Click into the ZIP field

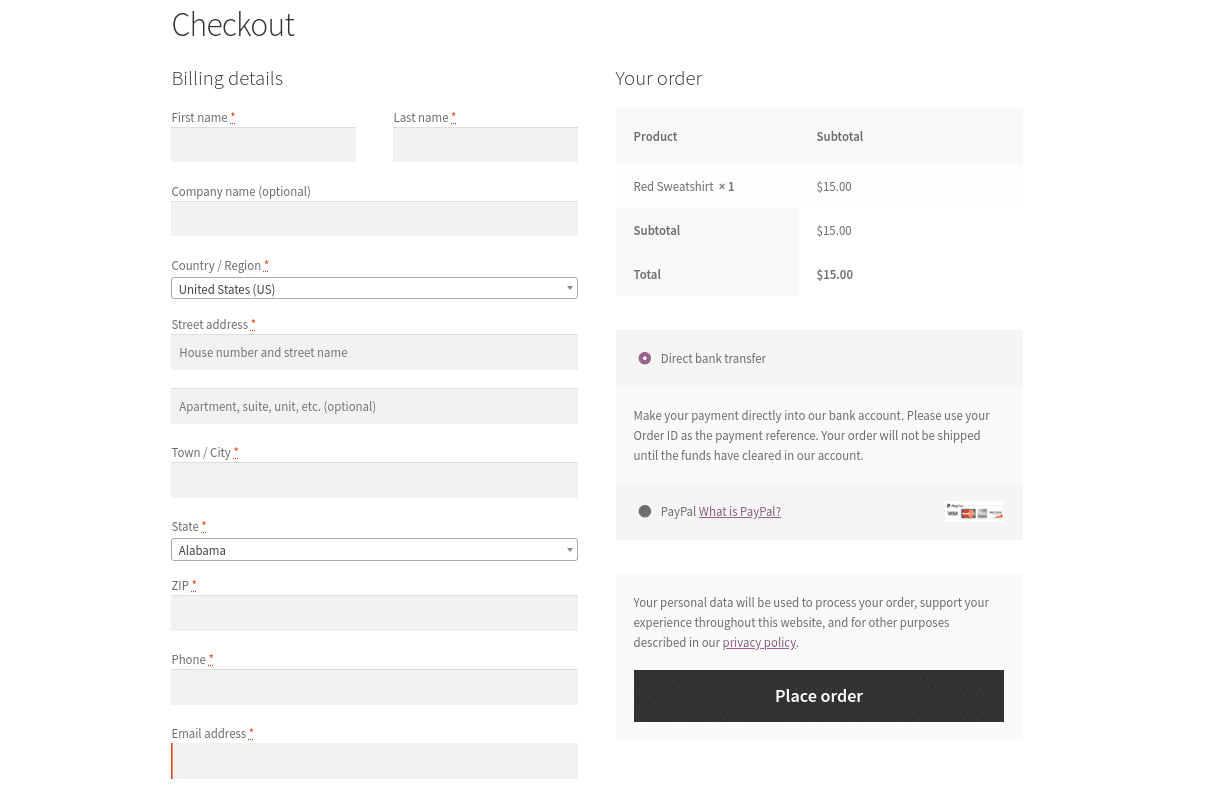point(374,612)
